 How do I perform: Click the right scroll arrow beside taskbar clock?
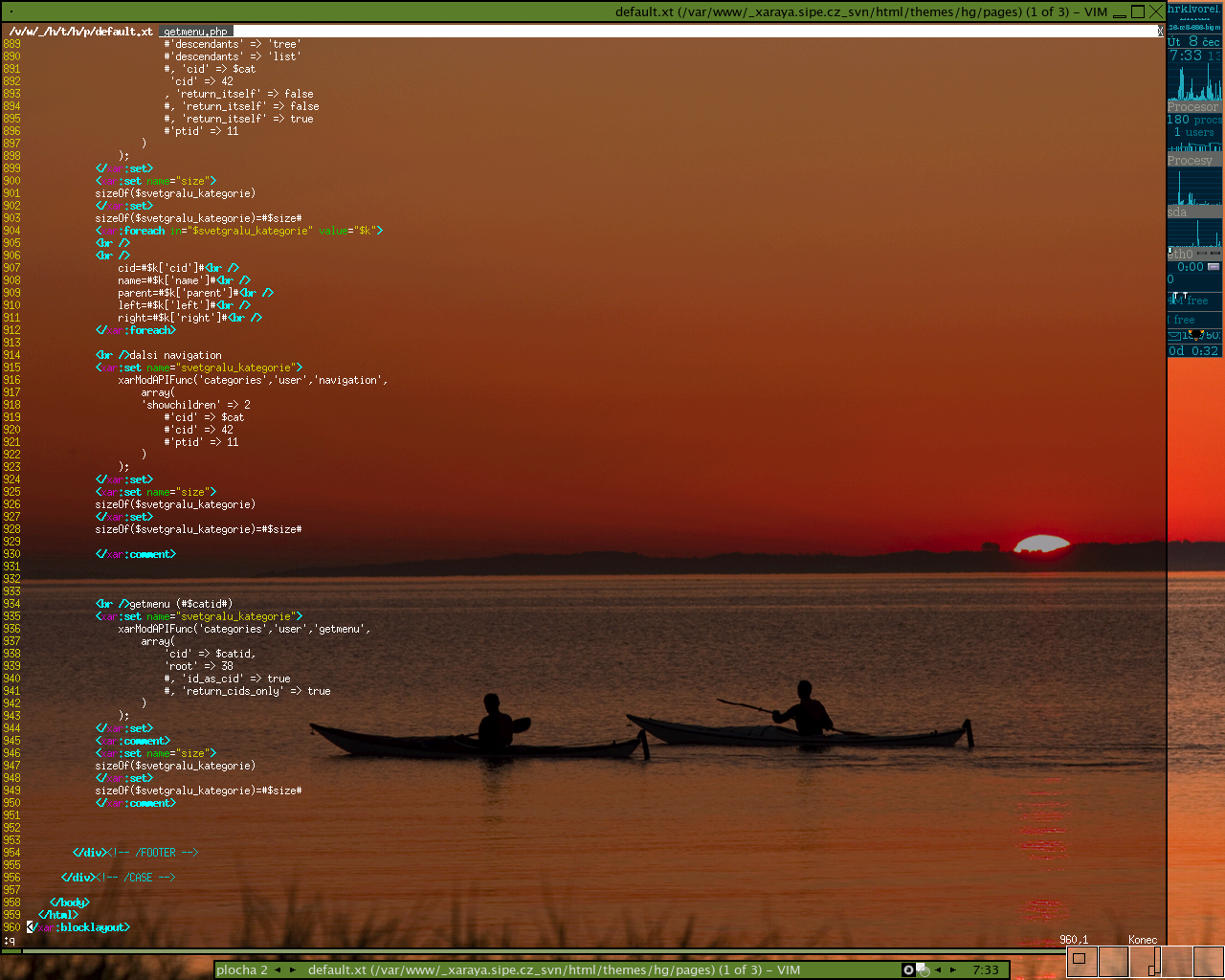point(953,969)
